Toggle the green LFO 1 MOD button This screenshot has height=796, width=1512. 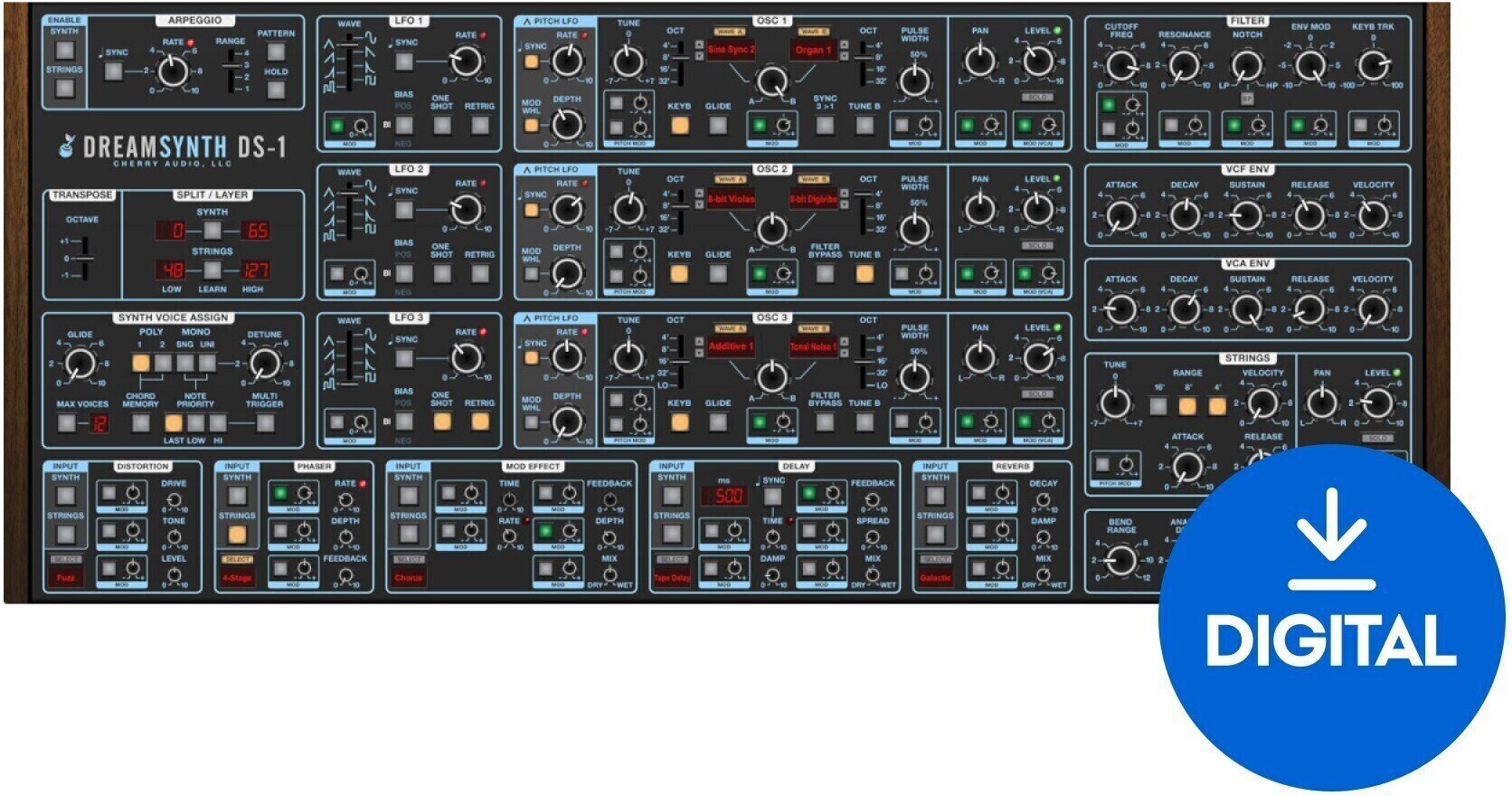[x=337, y=126]
